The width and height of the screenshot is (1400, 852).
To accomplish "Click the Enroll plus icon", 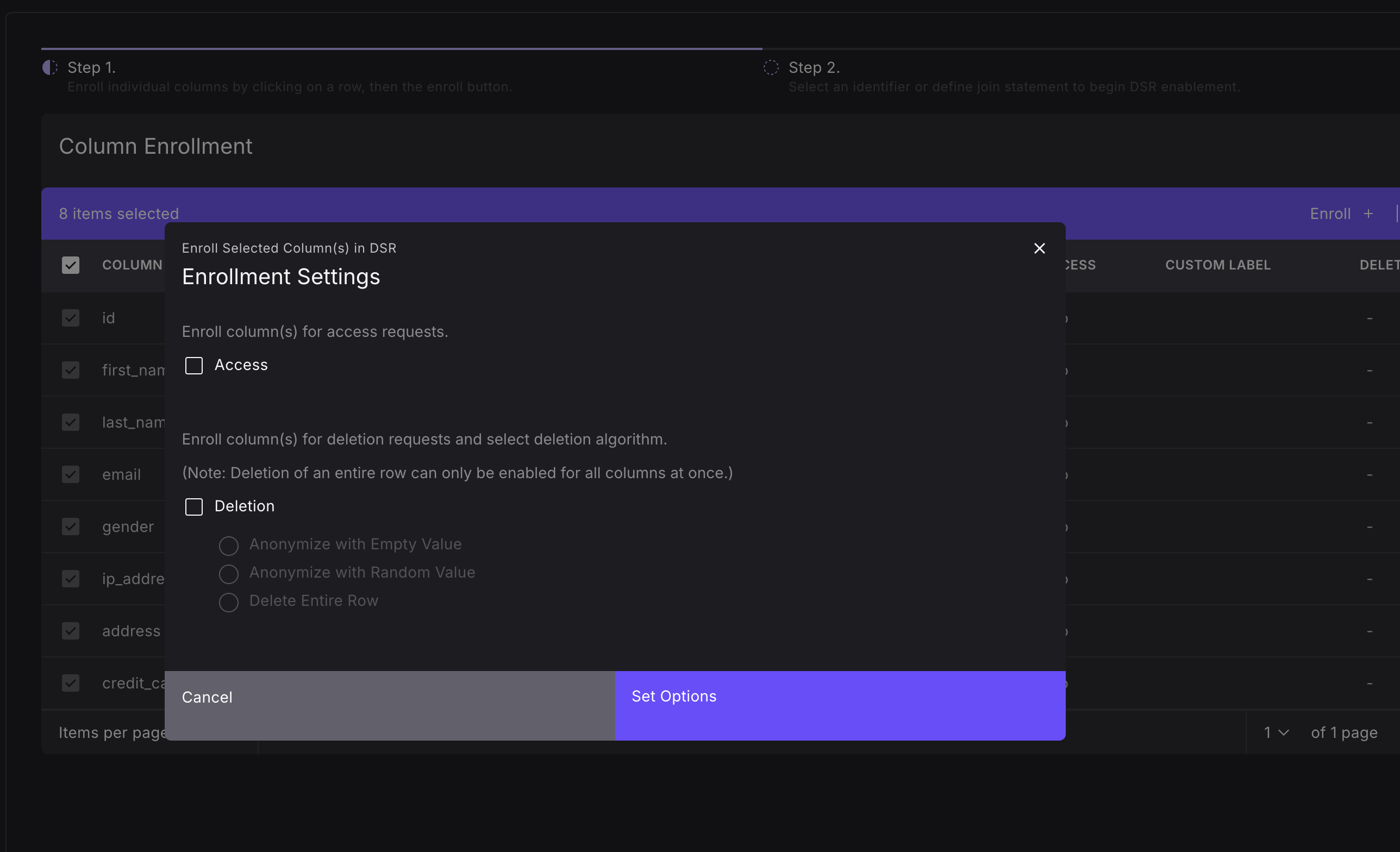I will (x=1368, y=214).
